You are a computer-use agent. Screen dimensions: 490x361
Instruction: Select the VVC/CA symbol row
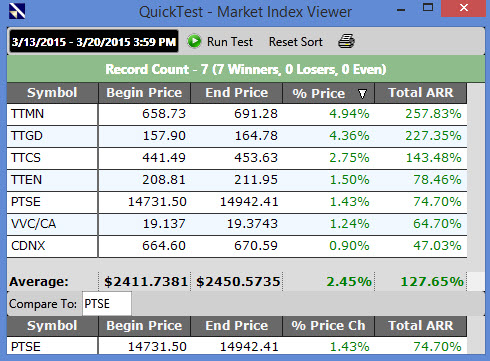(237, 224)
